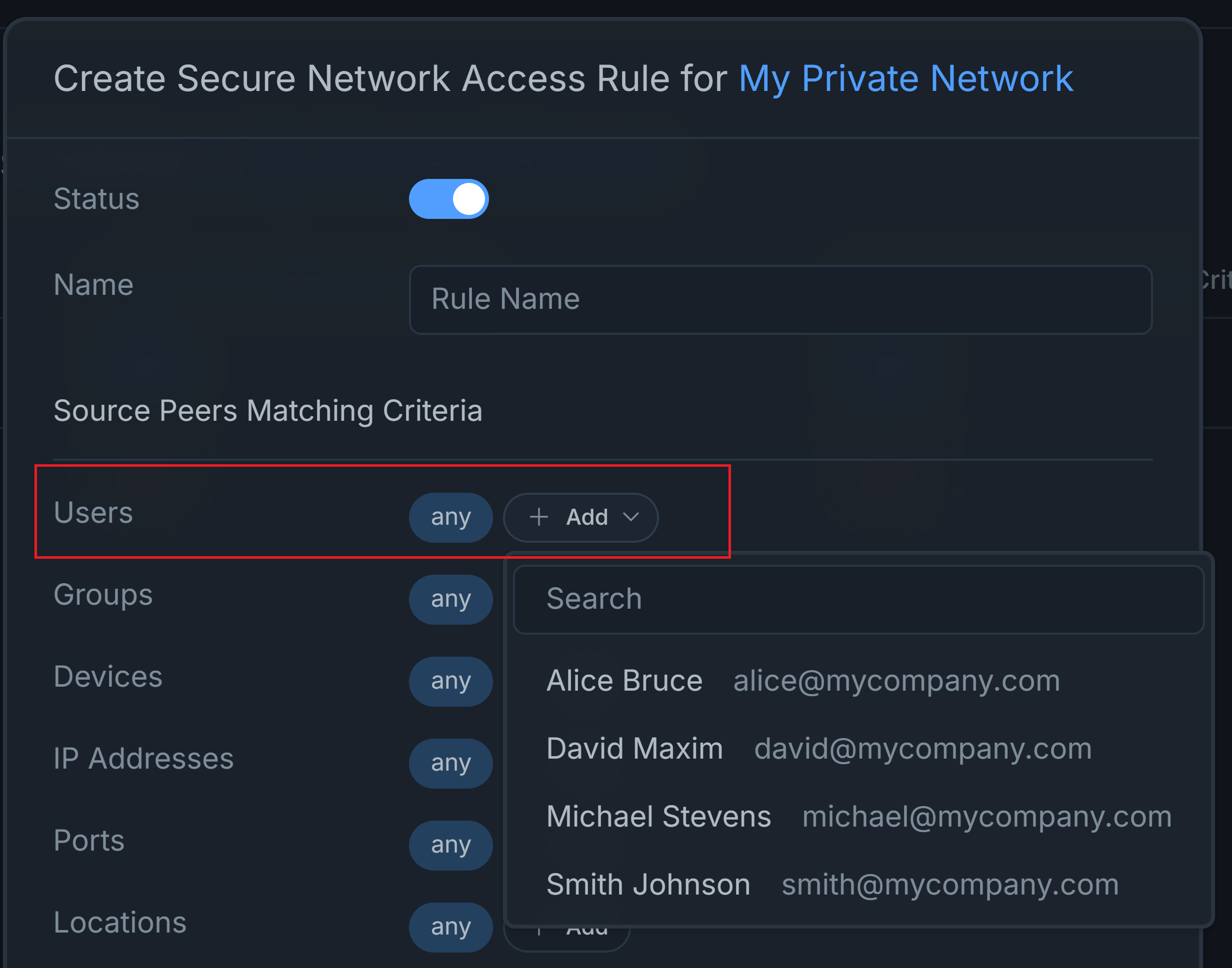Pick Smith Johnson from the list
The height and width of the screenshot is (968, 1232).
click(648, 884)
